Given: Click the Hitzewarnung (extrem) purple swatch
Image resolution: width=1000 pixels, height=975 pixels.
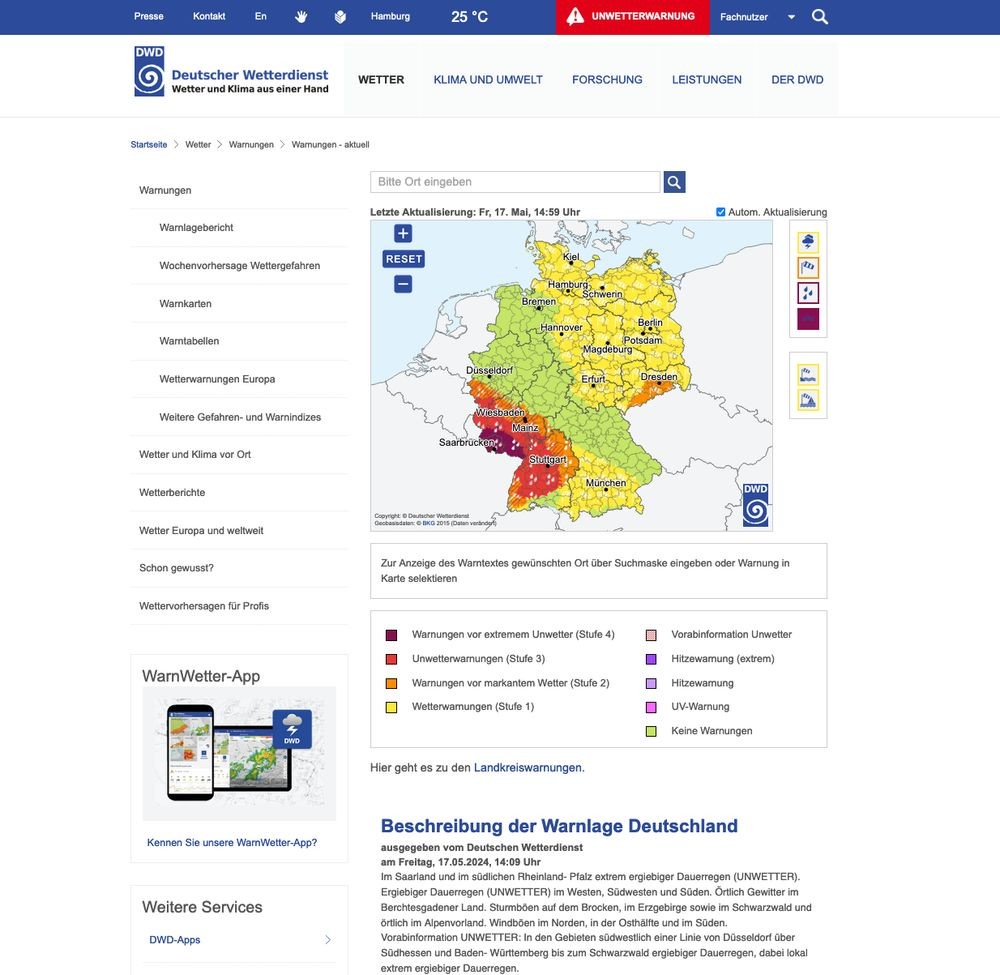Looking at the screenshot, I should (x=651, y=659).
